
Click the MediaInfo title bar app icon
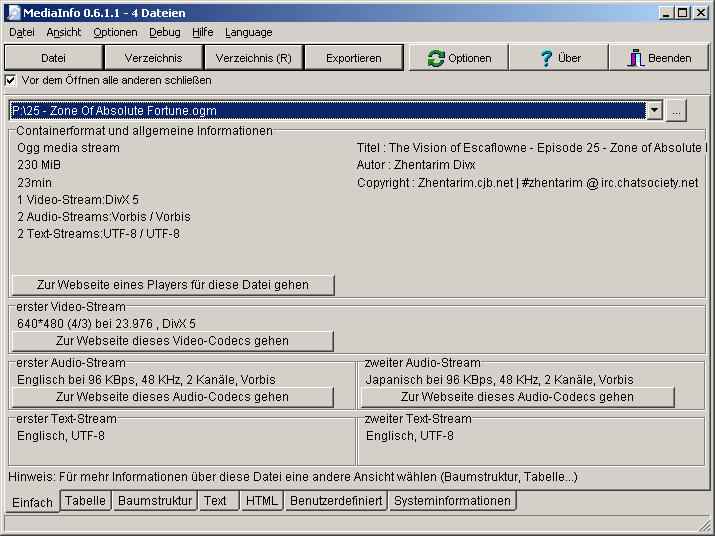[13, 12]
